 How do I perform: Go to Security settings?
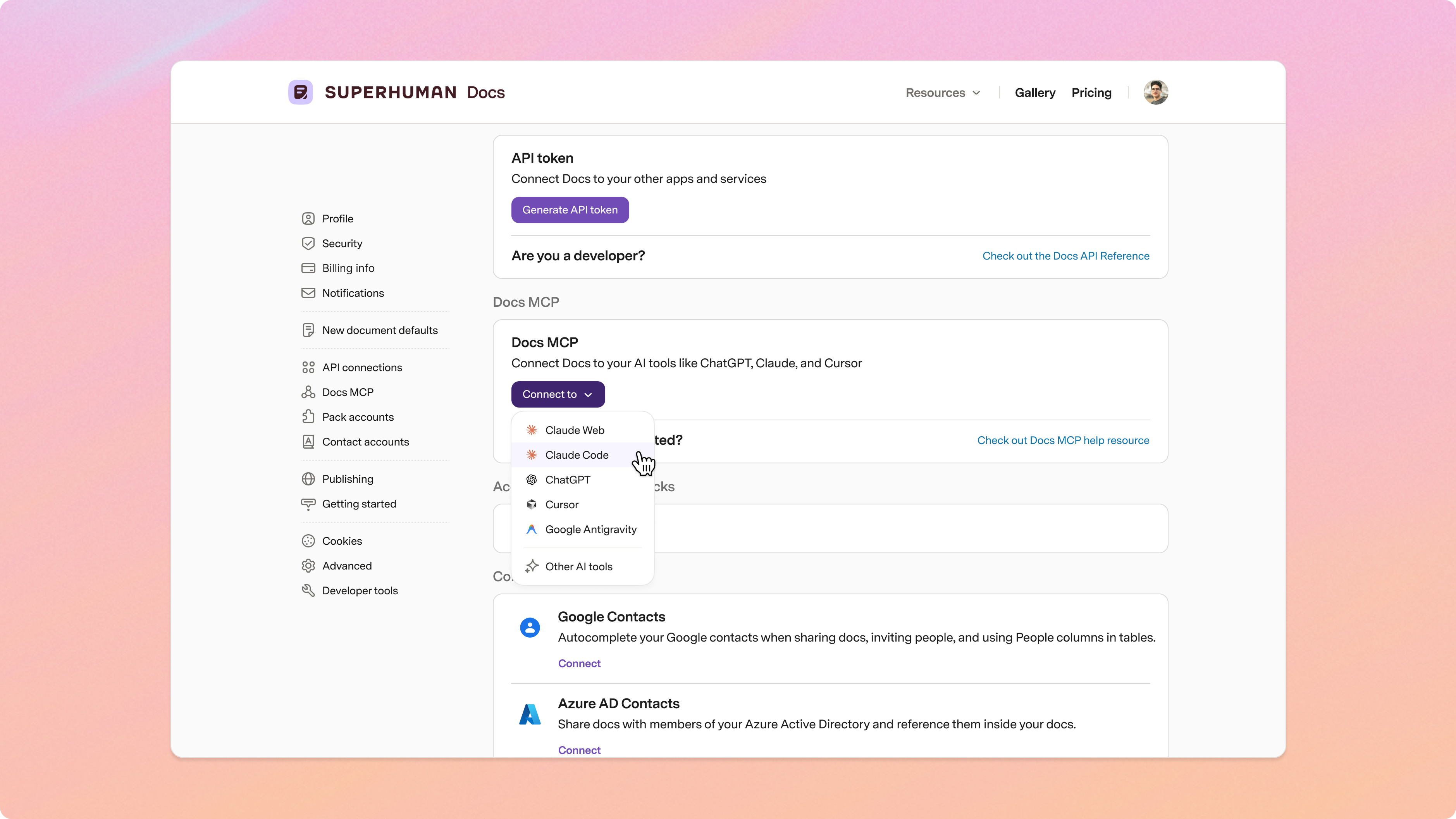pos(332,244)
